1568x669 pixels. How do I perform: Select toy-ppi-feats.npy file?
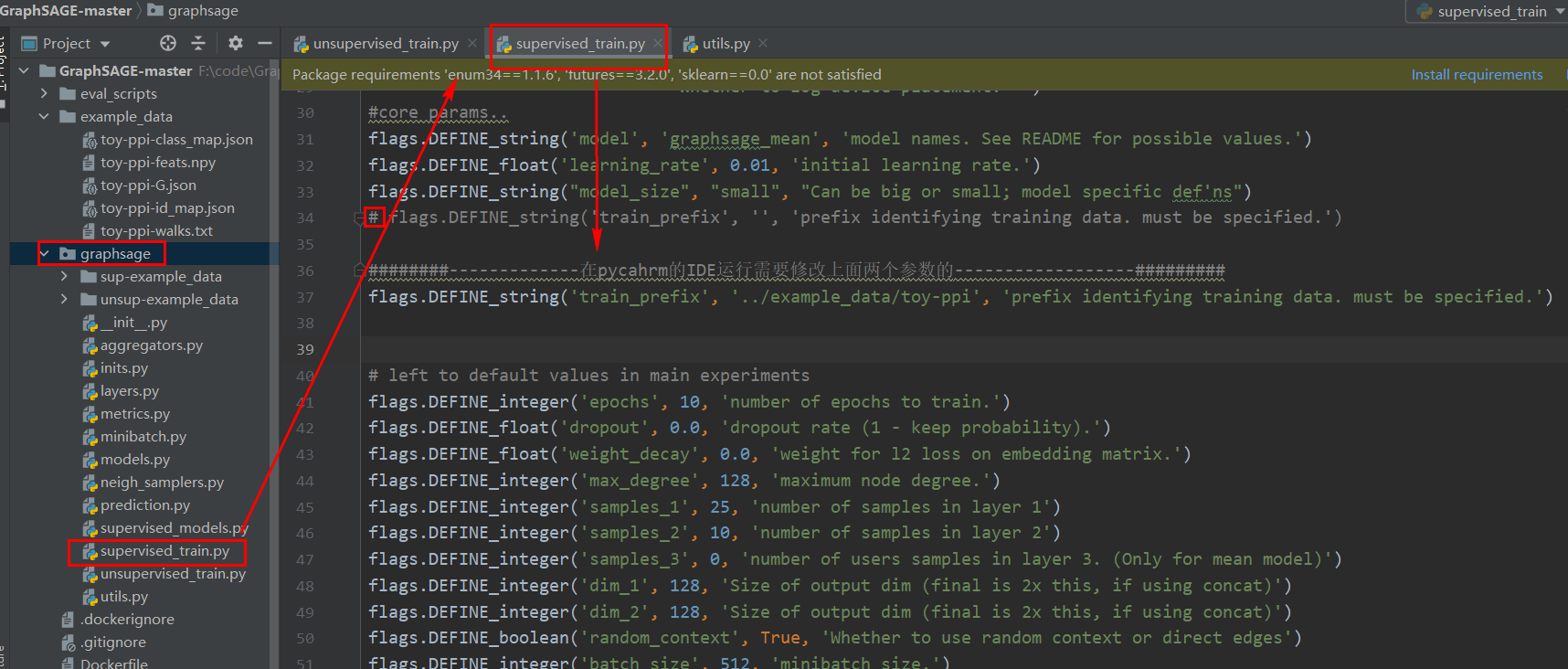[158, 162]
